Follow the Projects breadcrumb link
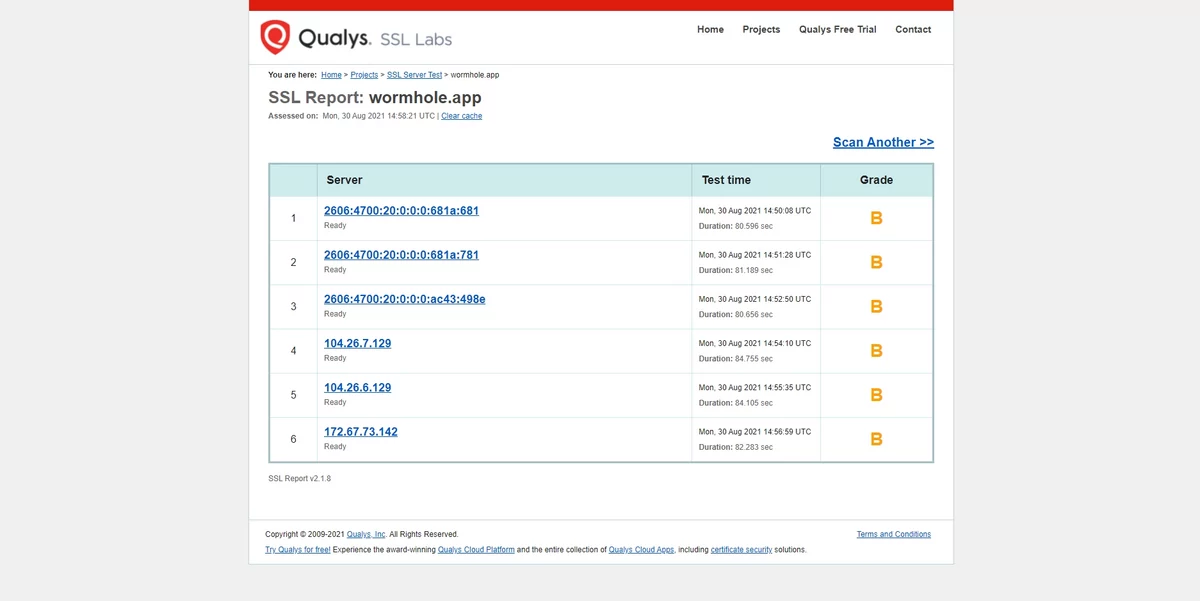The image size is (1200, 601). point(364,75)
